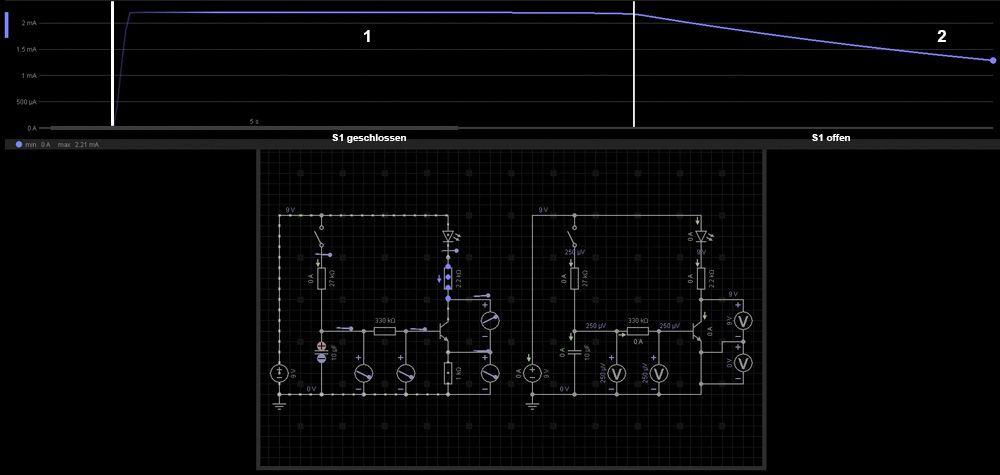
Task: Click the 1 kΩ emitter resistor
Action: [x=447, y=373]
